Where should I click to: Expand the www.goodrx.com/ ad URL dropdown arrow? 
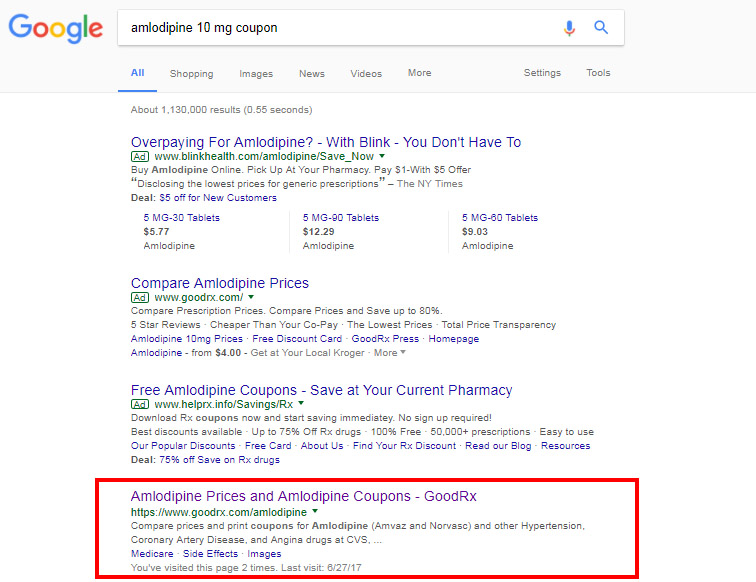click(x=251, y=297)
